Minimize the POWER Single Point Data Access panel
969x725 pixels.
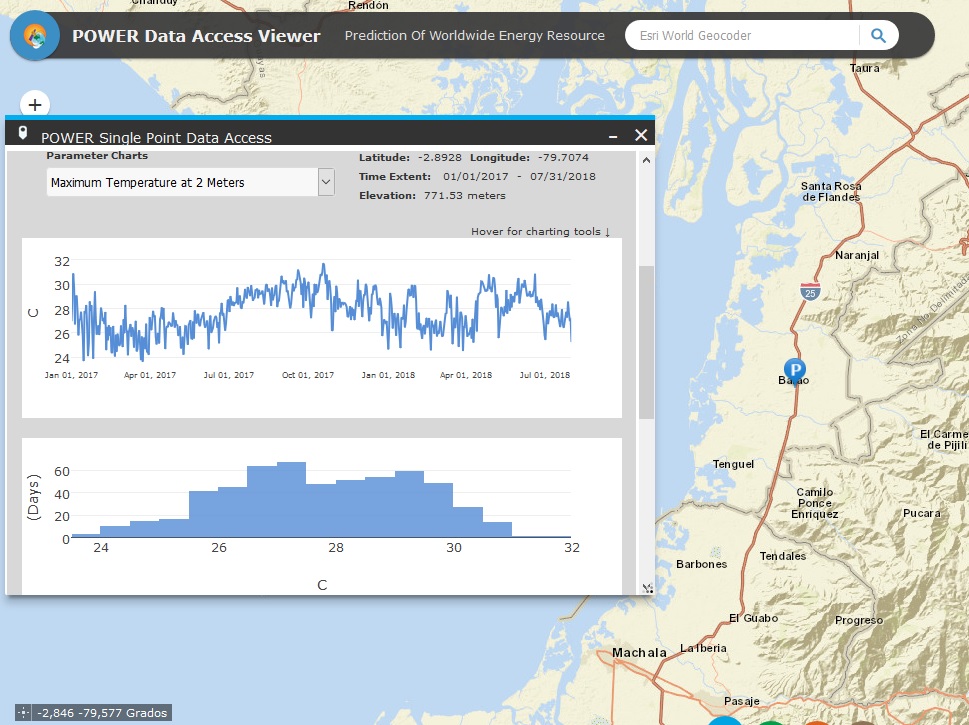[614, 136]
